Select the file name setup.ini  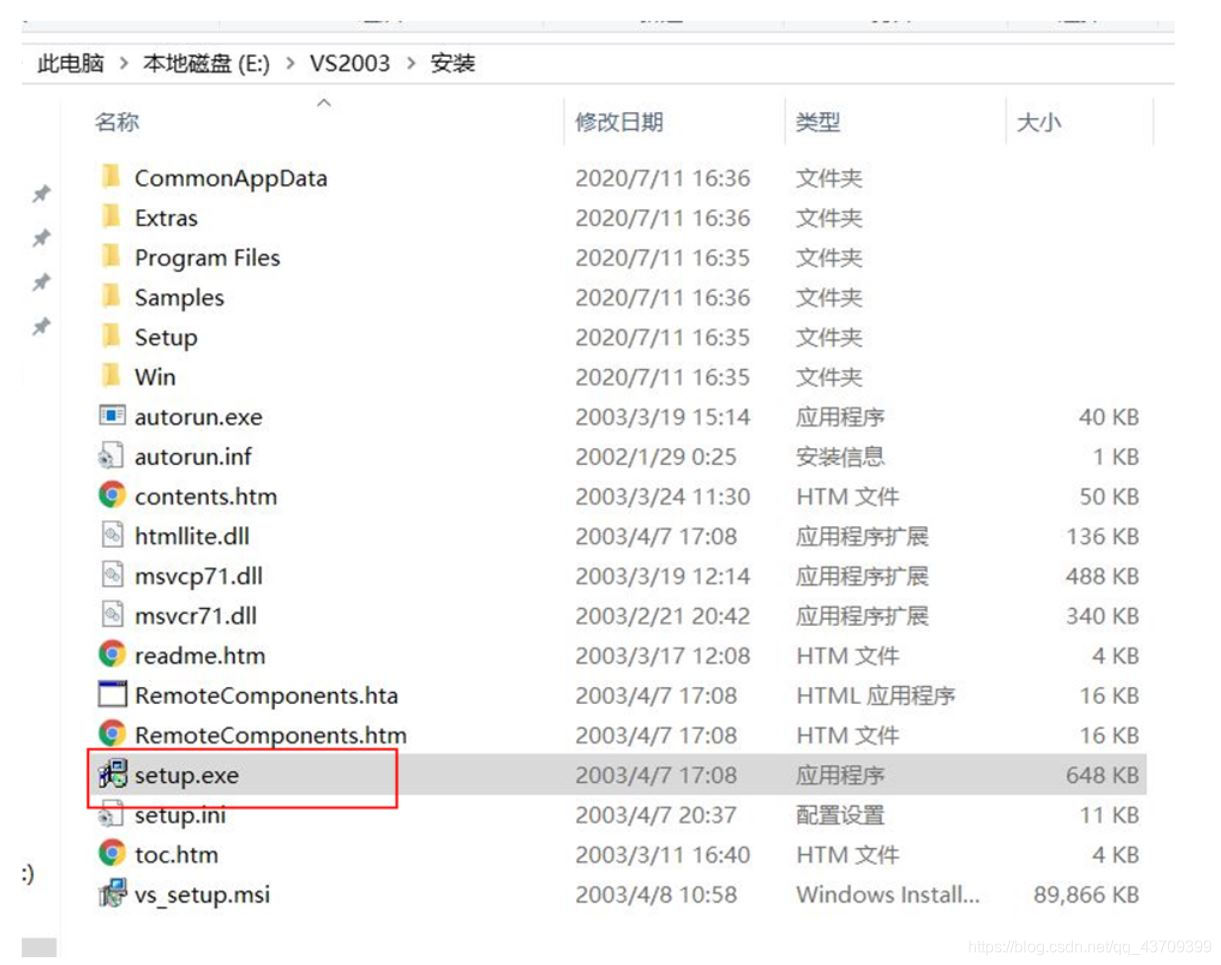[x=180, y=815]
